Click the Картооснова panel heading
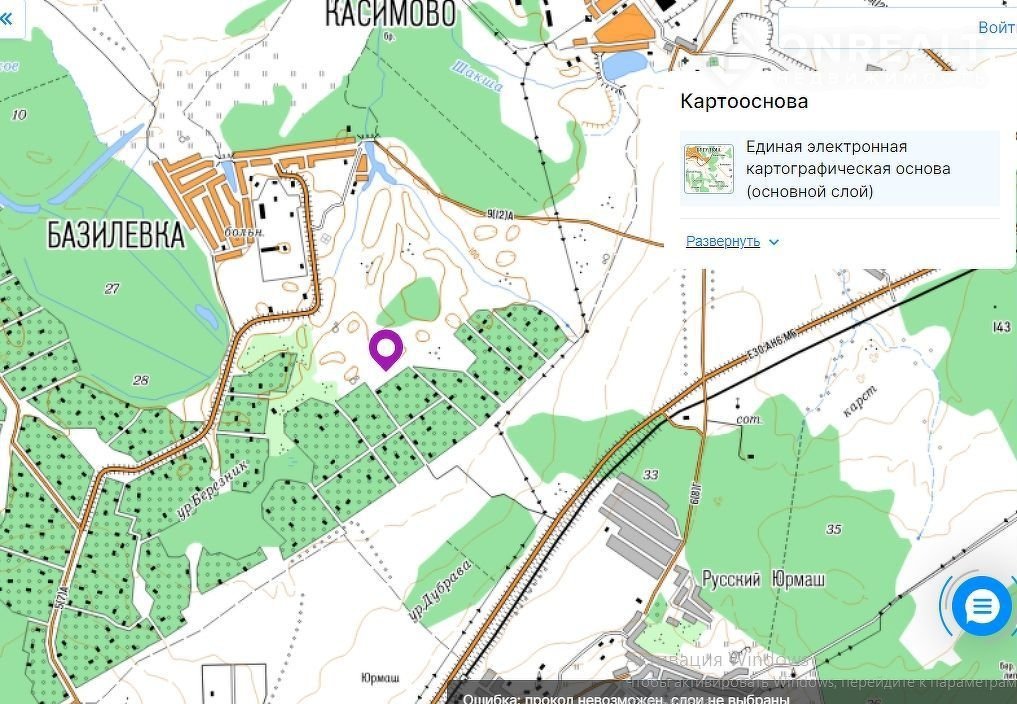The image size is (1017, 704). [x=744, y=101]
